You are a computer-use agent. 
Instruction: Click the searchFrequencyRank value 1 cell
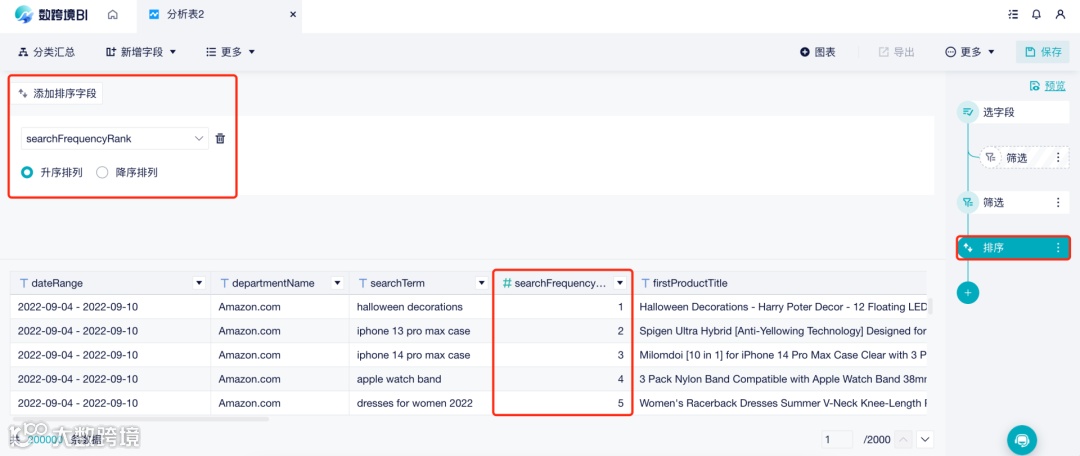pos(563,307)
